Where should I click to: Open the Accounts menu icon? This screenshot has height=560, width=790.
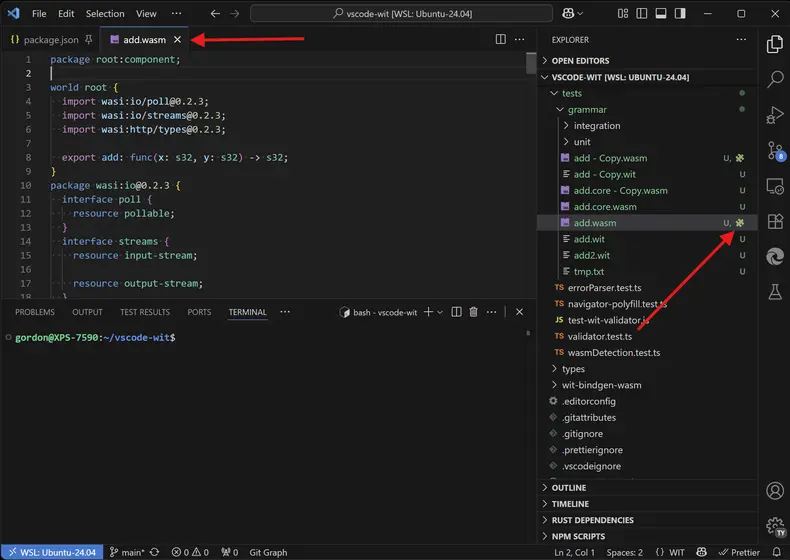click(774, 491)
